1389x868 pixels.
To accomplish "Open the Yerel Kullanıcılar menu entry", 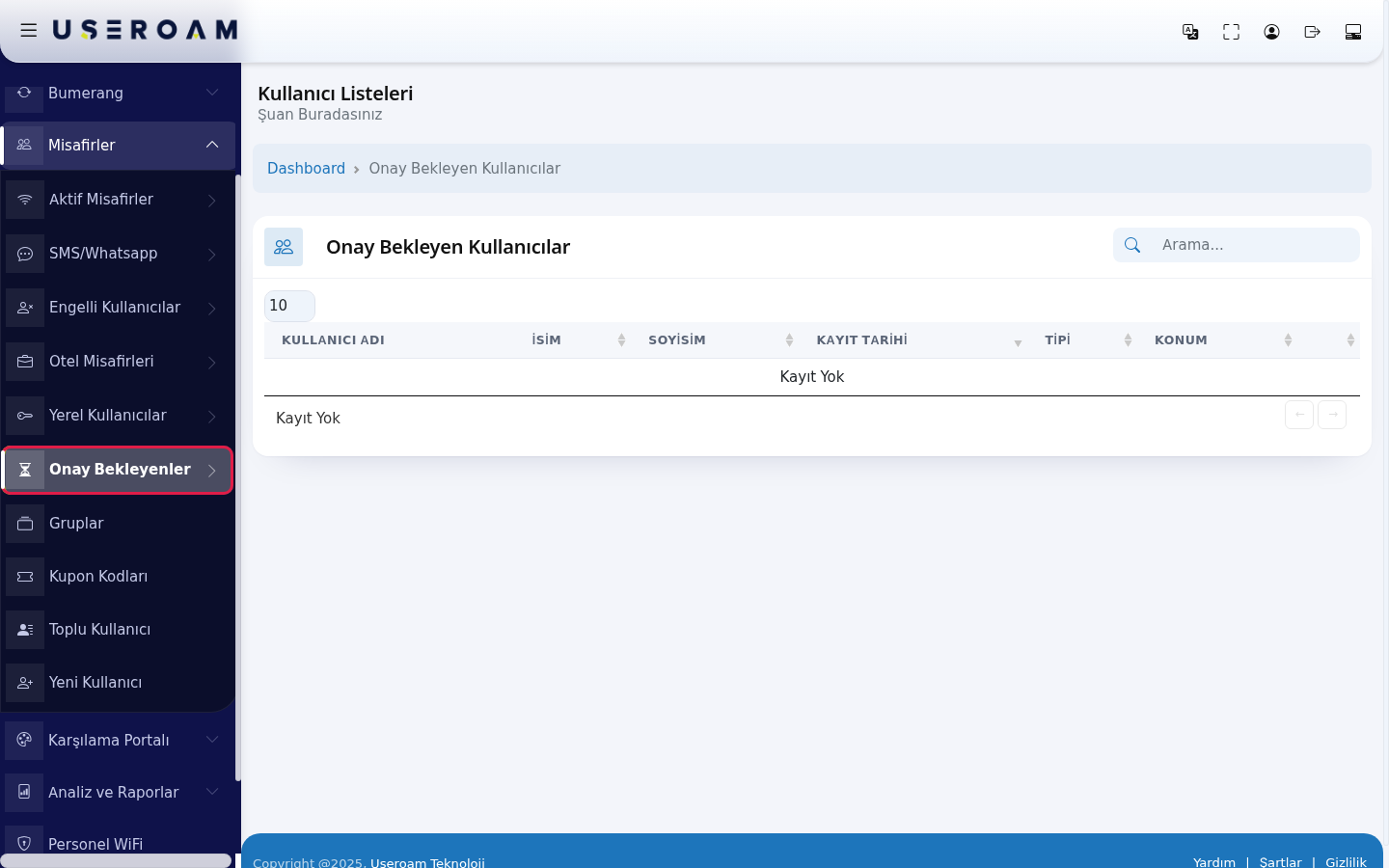I will click(x=118, y=416).
